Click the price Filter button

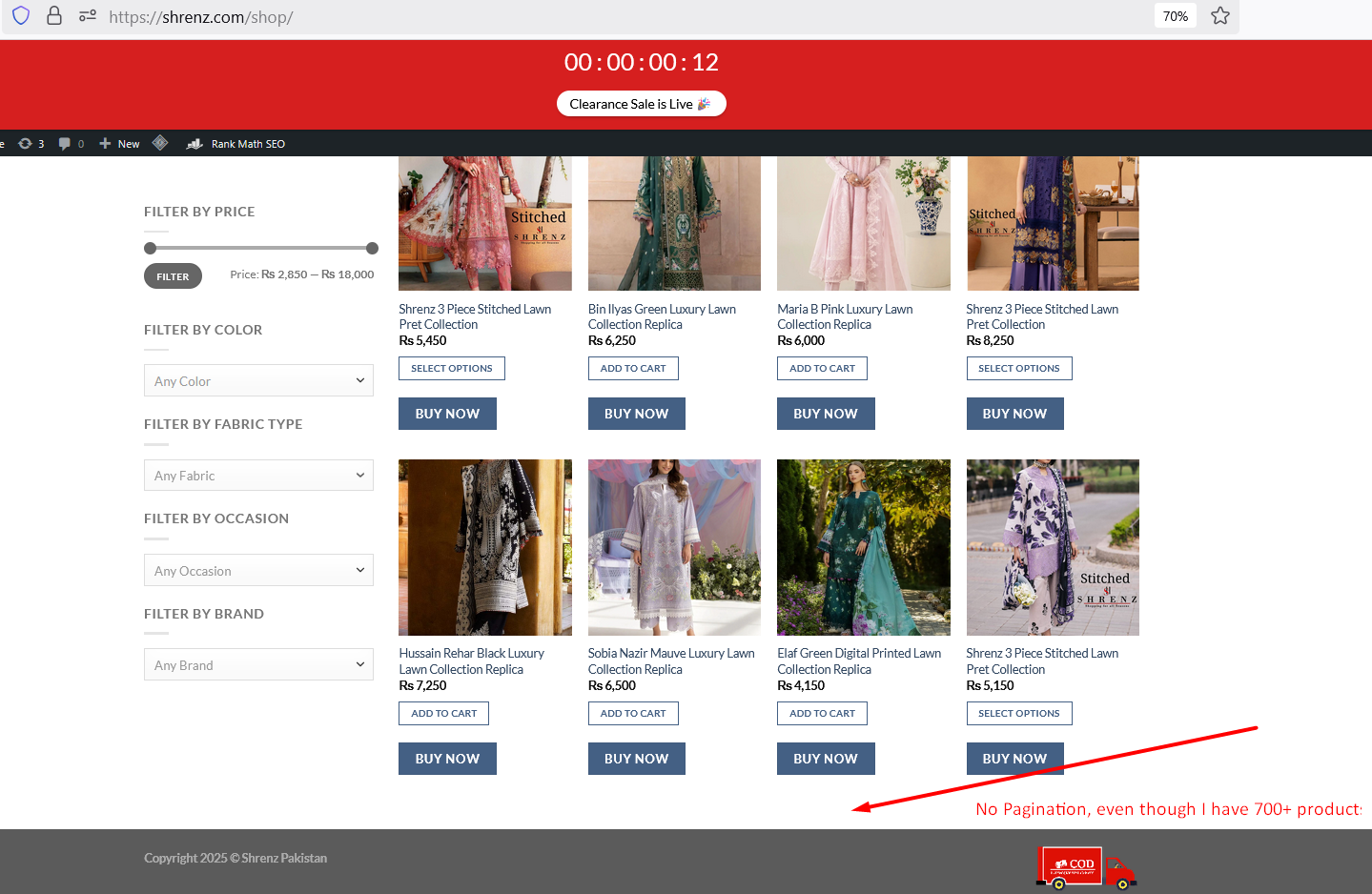(173, 276)
